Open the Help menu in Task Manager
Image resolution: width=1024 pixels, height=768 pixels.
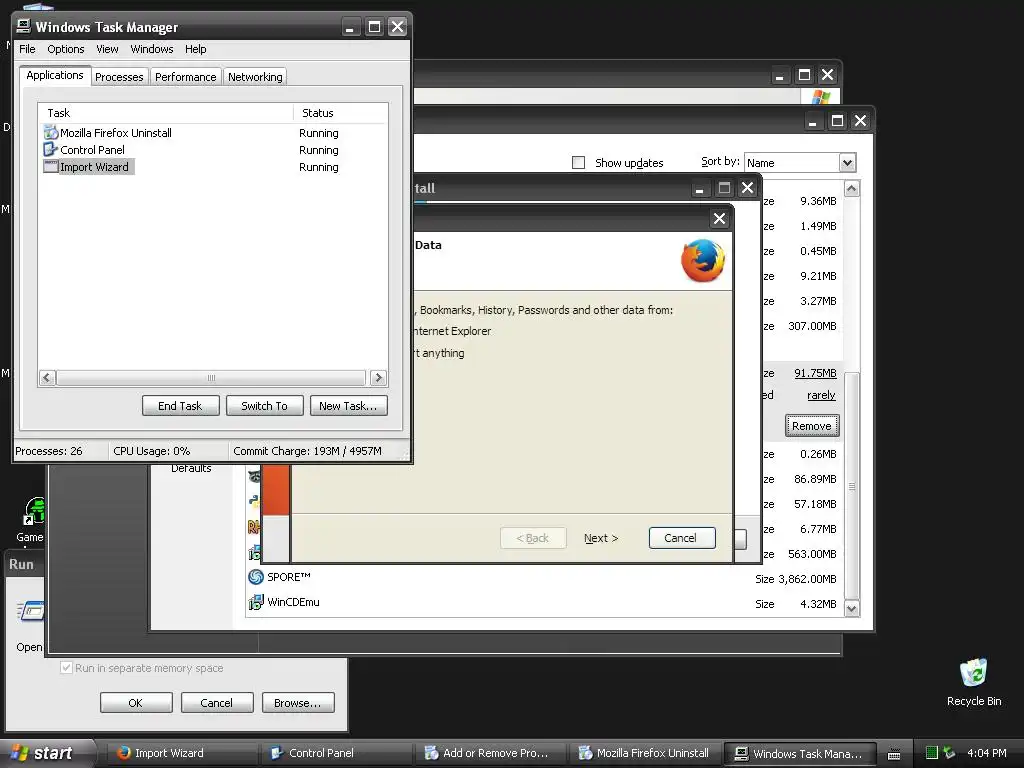tap(195, 49)
